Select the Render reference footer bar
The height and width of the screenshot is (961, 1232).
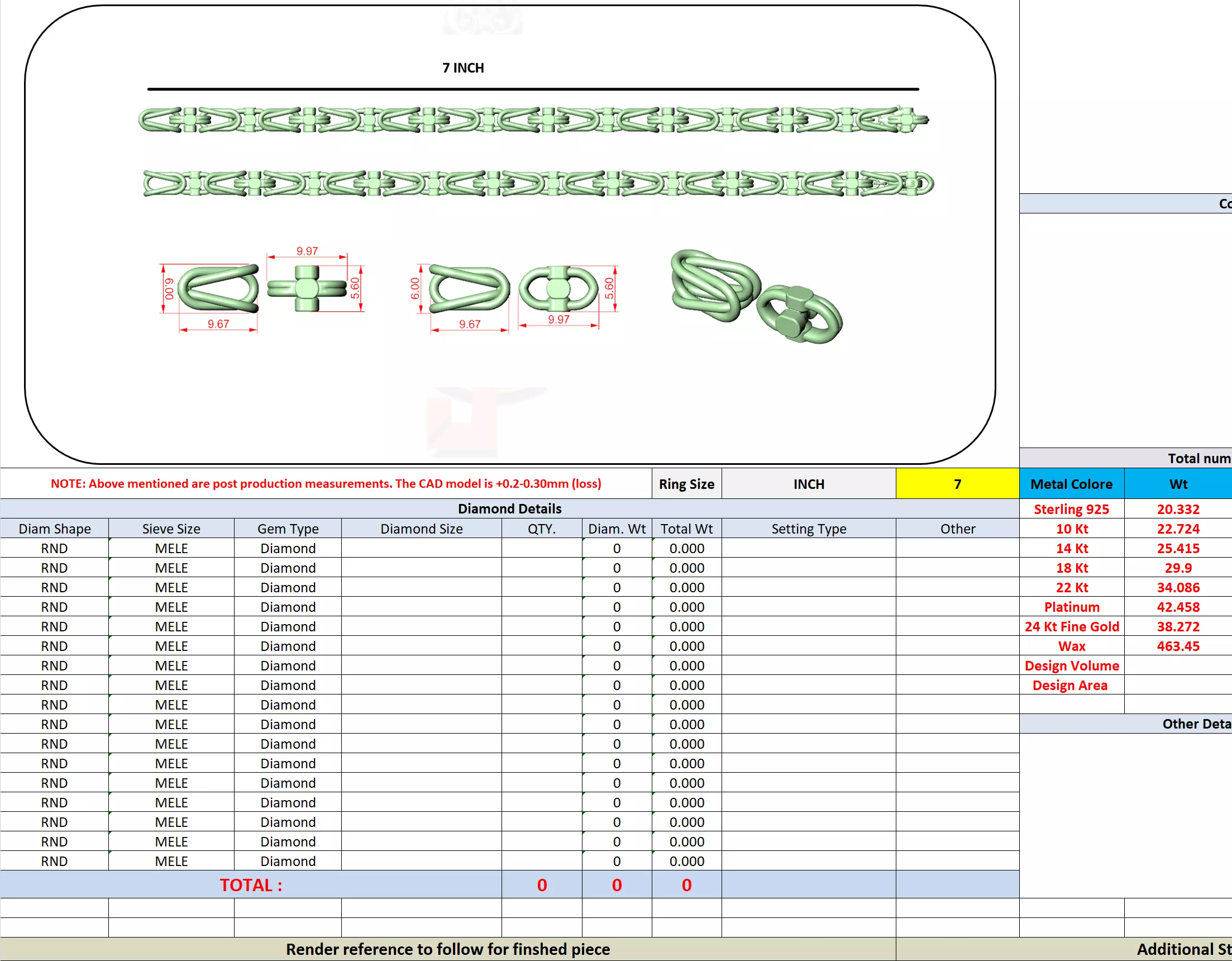[x=447, y=949]
